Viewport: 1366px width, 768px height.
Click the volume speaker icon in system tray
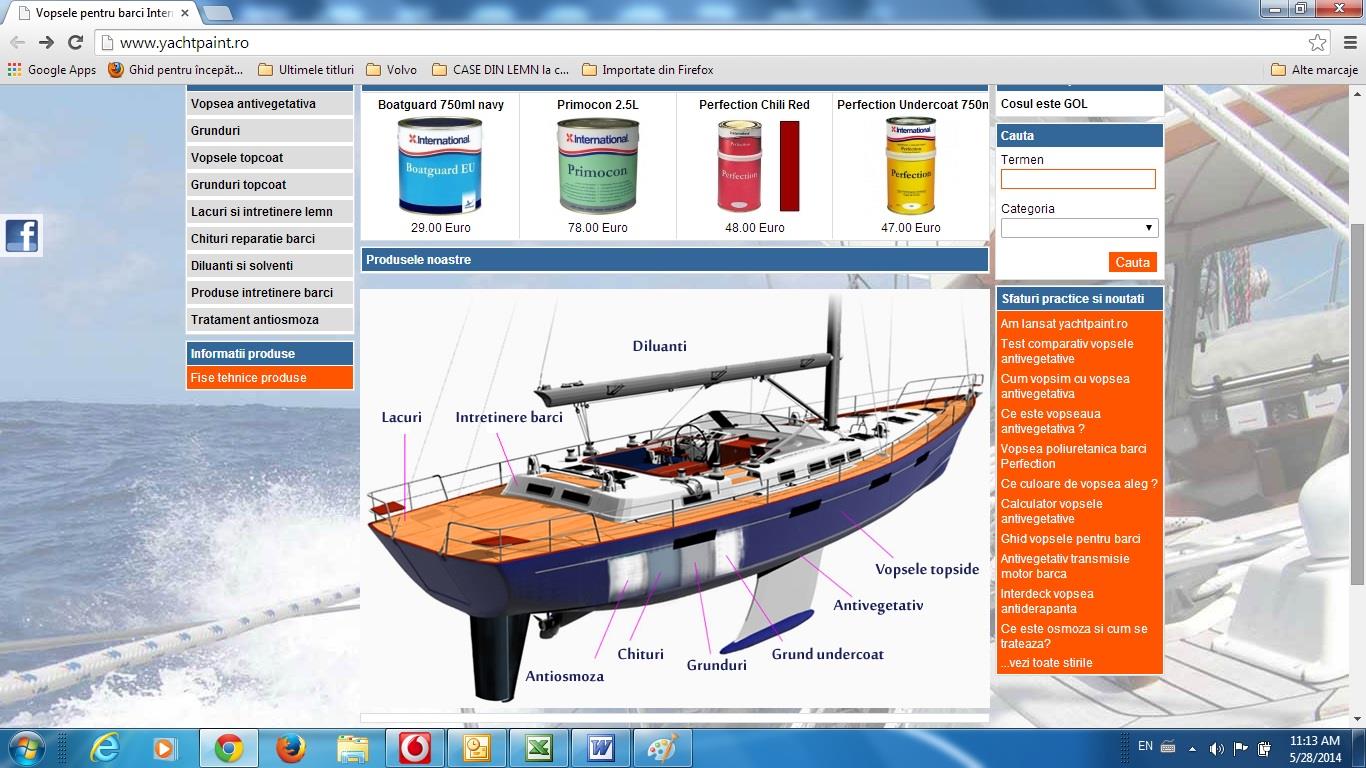1216,748
